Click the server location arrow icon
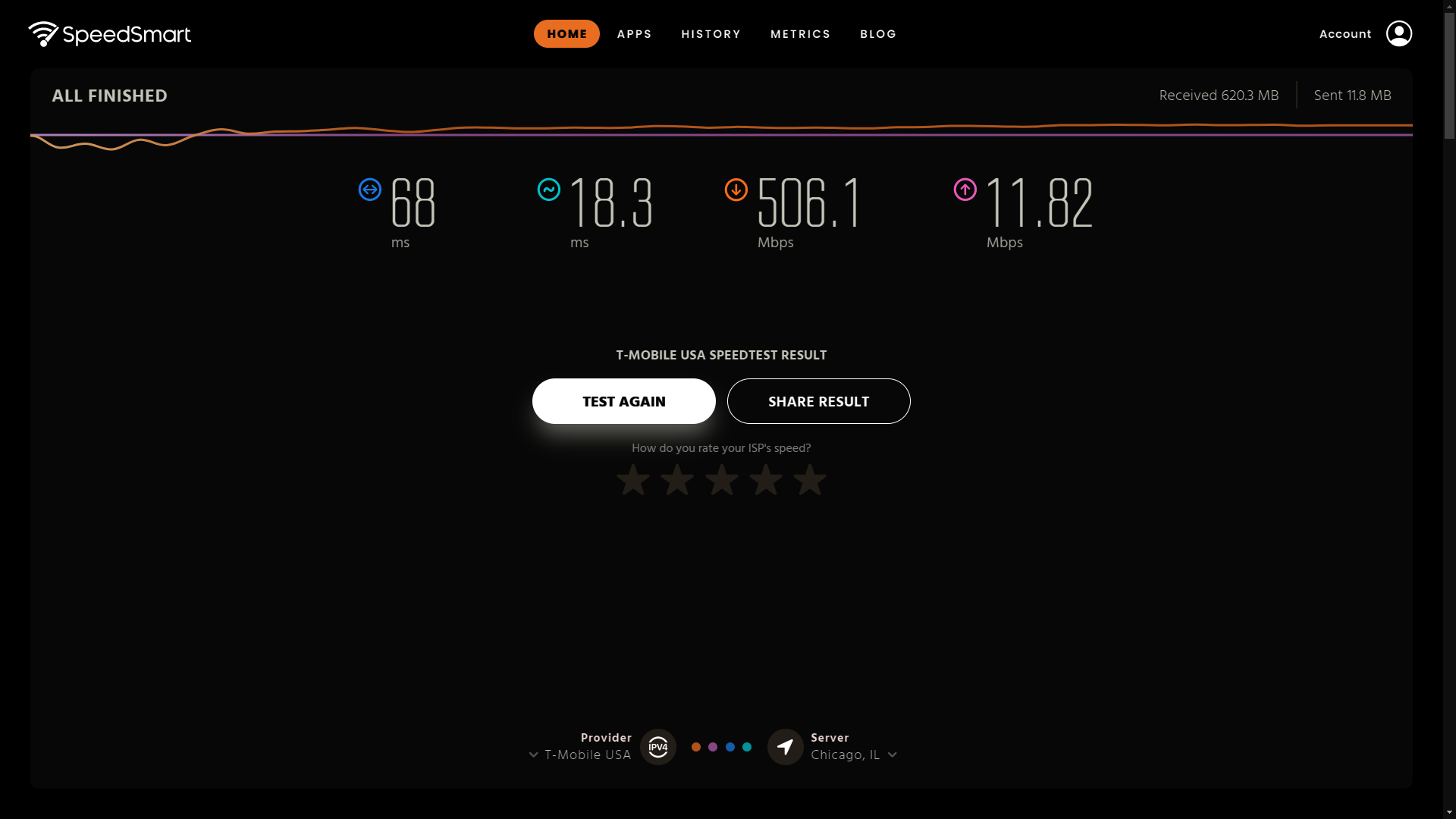 click(785, 747)
